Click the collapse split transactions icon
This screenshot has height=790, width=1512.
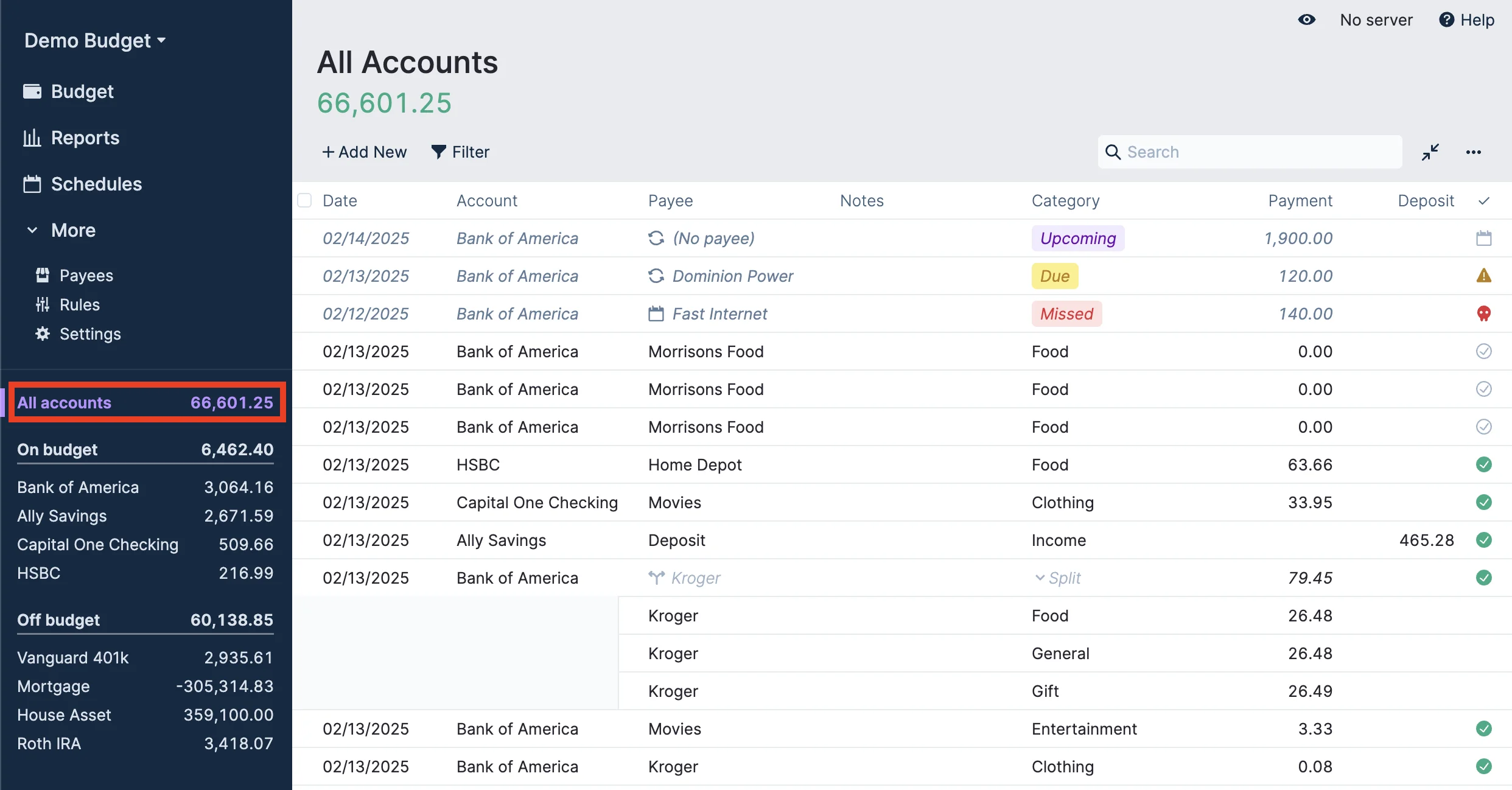(x=1430, y=152)
